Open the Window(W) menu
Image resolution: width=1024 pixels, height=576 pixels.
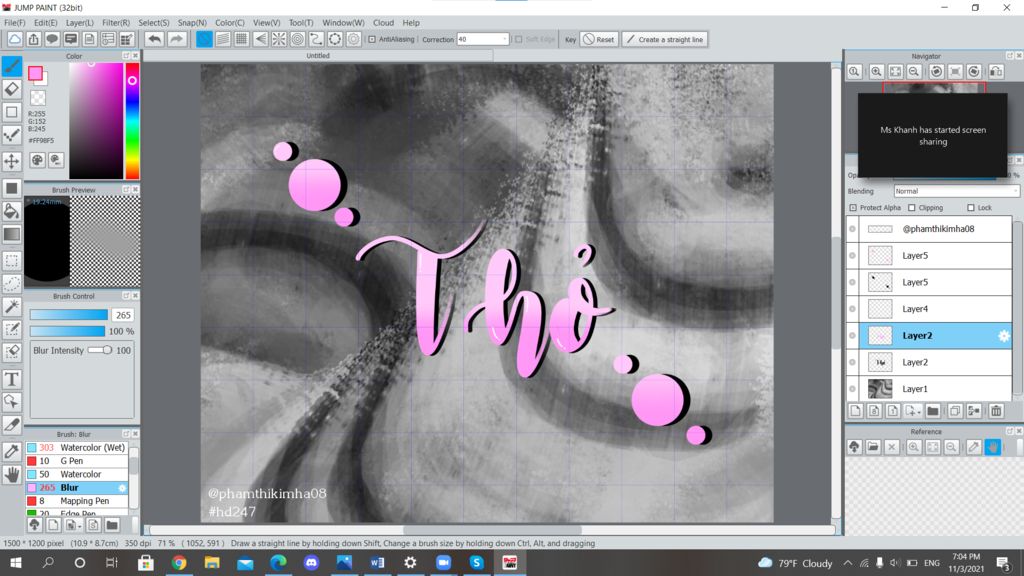343,22
